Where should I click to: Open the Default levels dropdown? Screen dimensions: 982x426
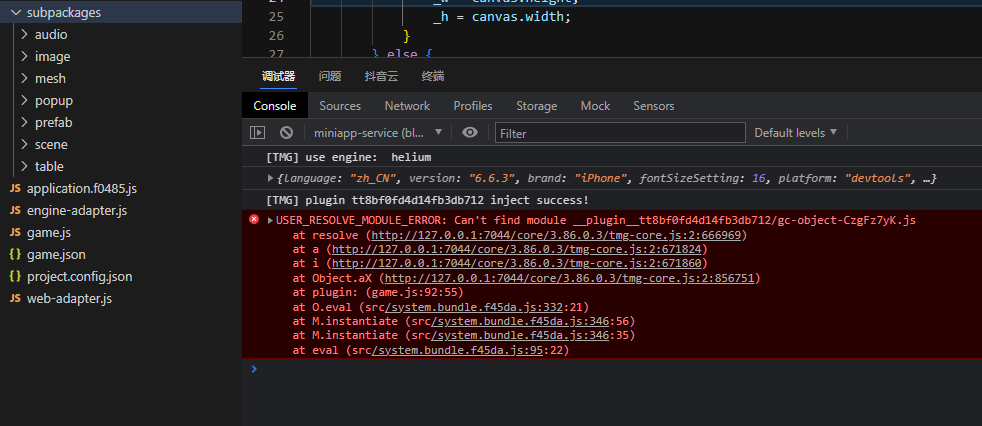795,132
